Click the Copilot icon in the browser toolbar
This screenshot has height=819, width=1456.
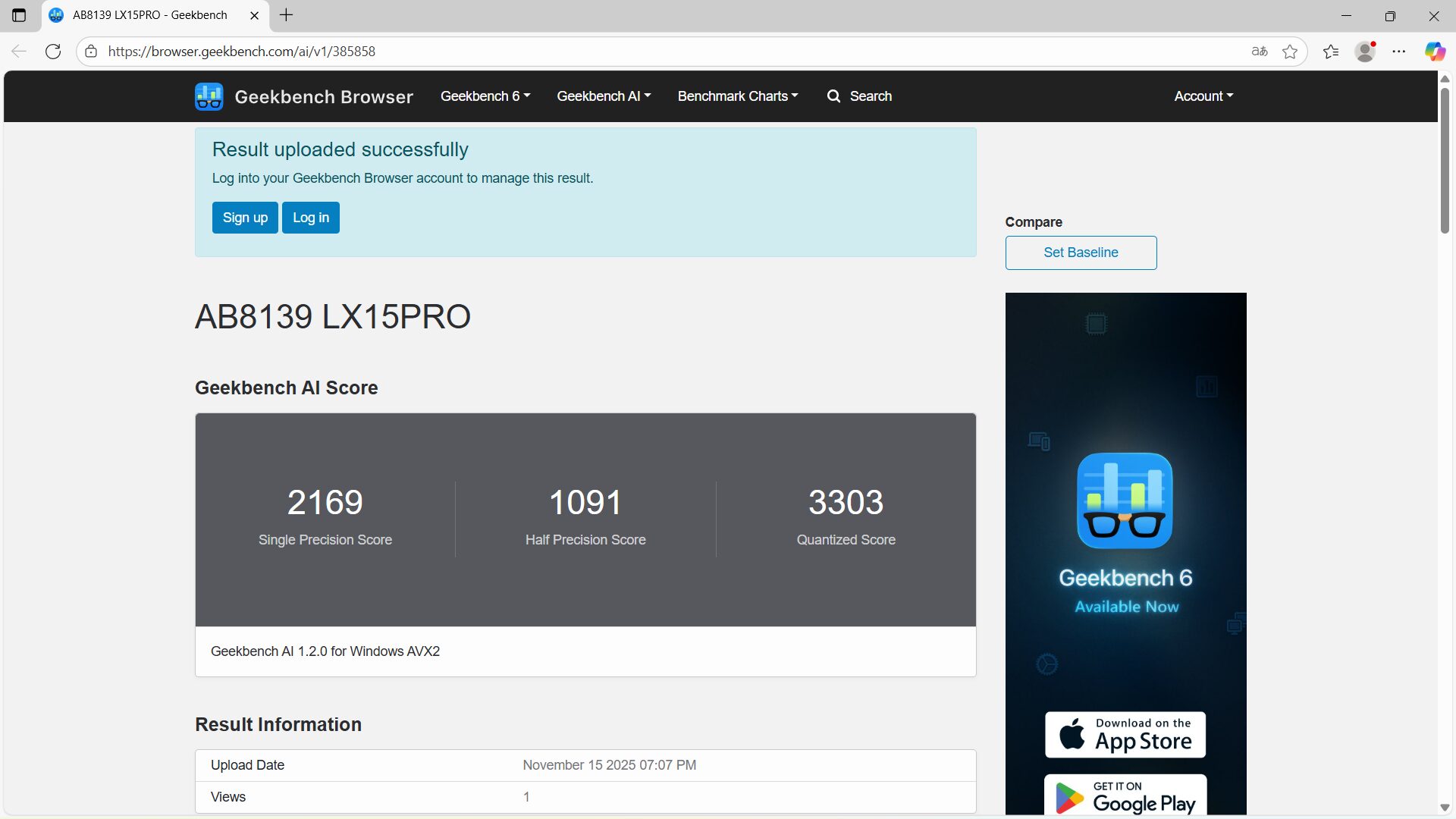tap(1435, 51)
